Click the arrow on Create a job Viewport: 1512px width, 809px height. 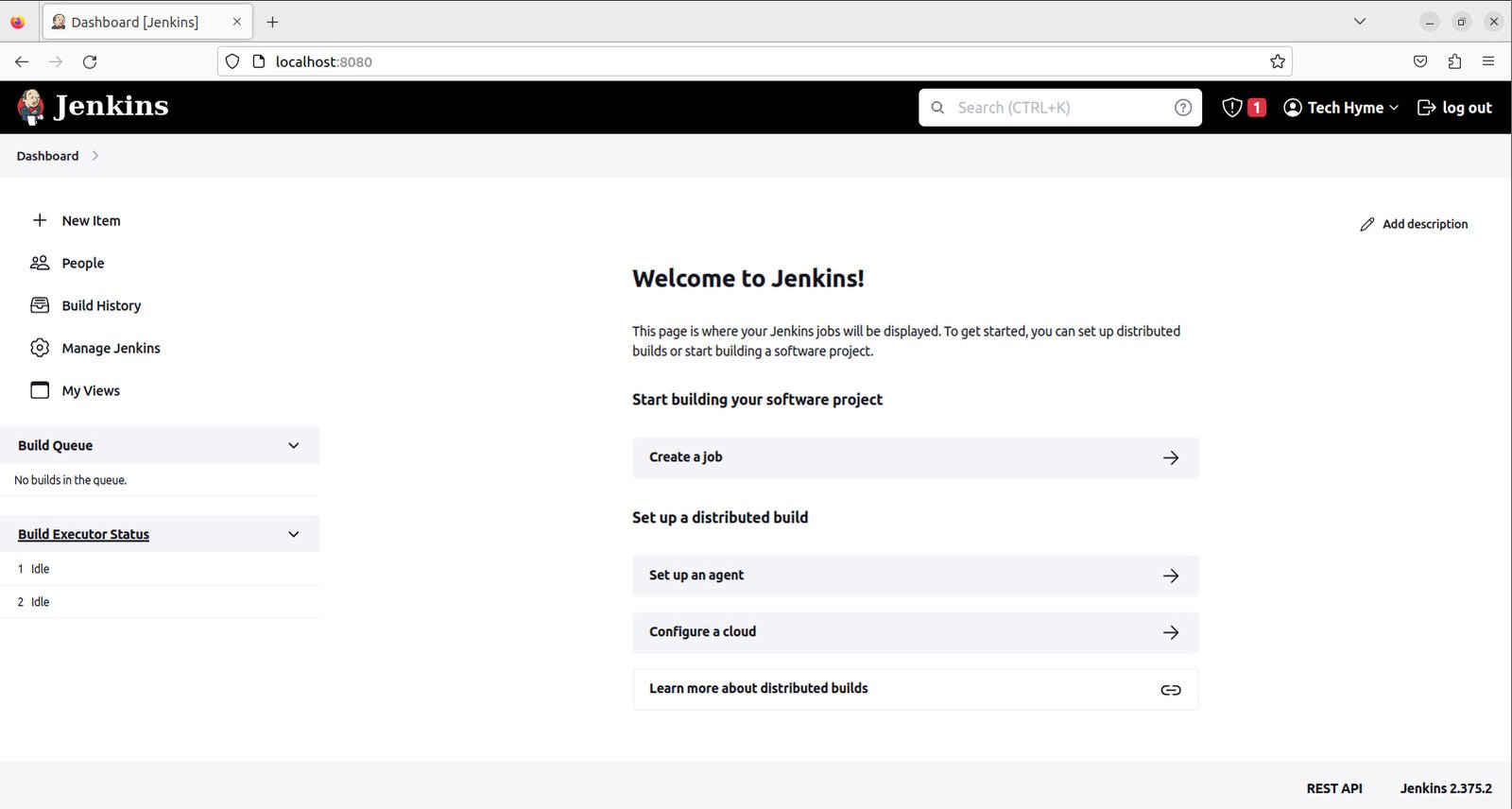tap(1171, 457)
